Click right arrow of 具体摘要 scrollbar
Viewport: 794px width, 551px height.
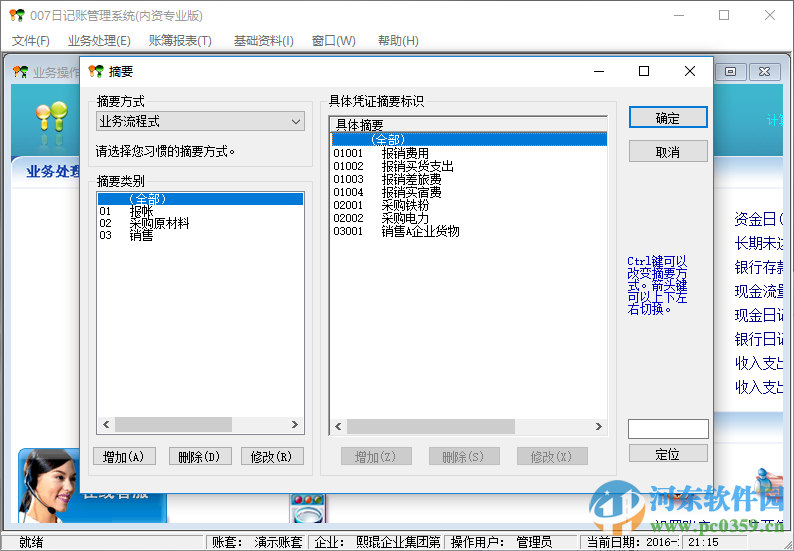[599, 426]
